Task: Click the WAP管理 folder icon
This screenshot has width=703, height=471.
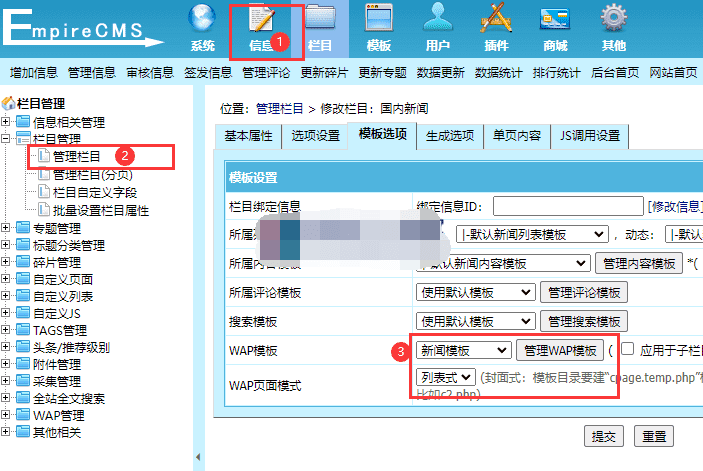Action: pos(23,415)
